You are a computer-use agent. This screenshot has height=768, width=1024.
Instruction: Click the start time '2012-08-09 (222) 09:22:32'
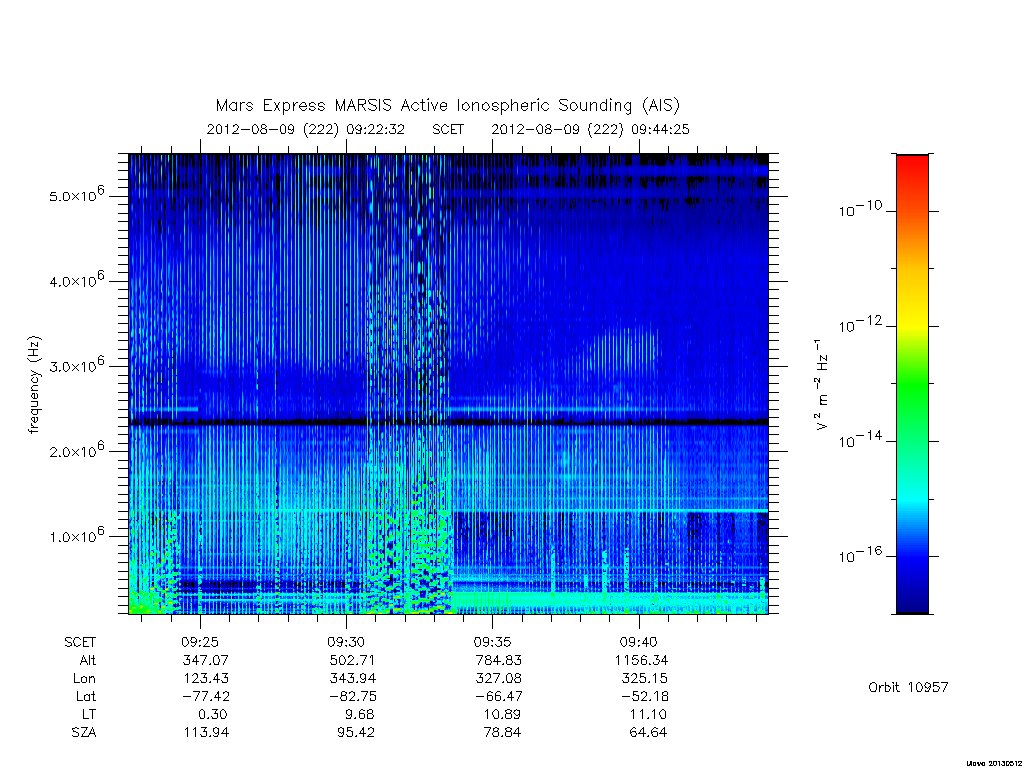pos(306,129)
